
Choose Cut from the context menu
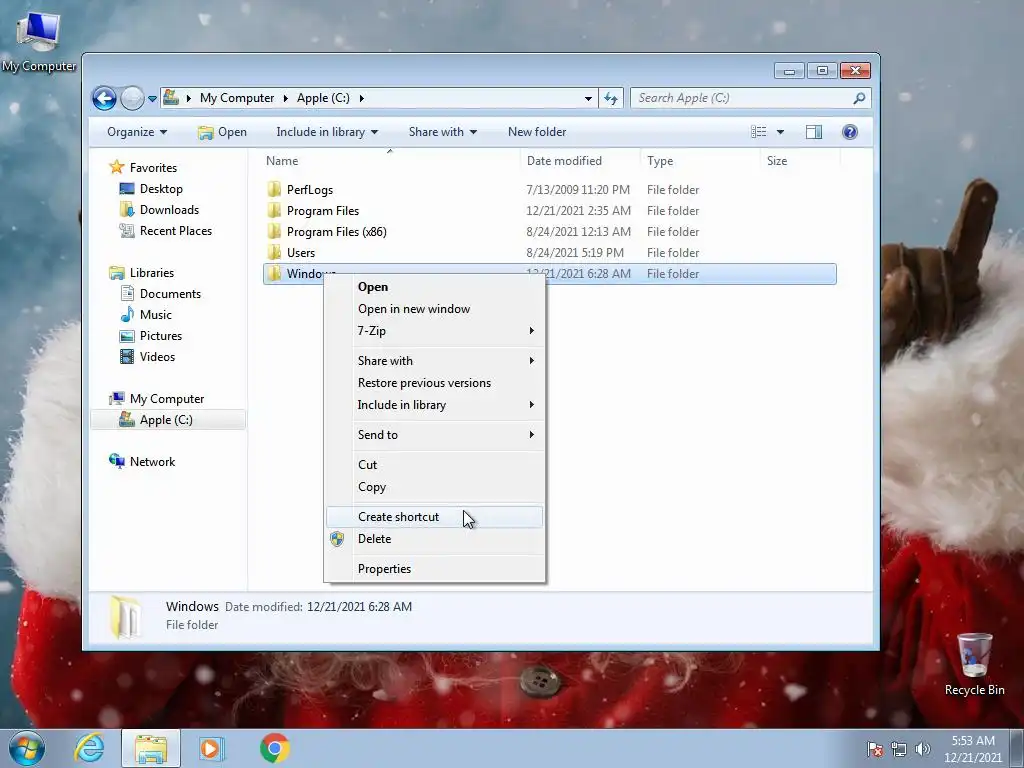tap(434, 465)
